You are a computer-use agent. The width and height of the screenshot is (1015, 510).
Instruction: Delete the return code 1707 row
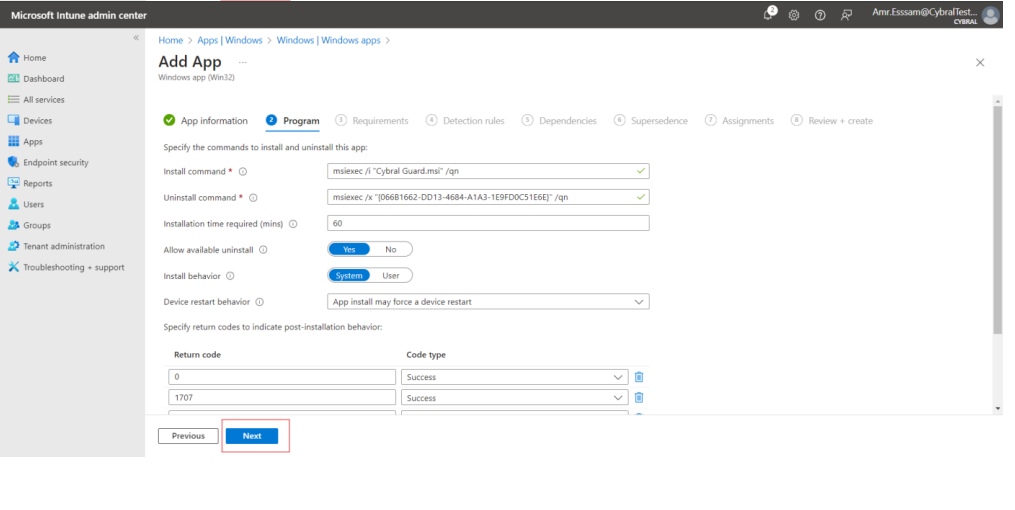click(639, 398)
